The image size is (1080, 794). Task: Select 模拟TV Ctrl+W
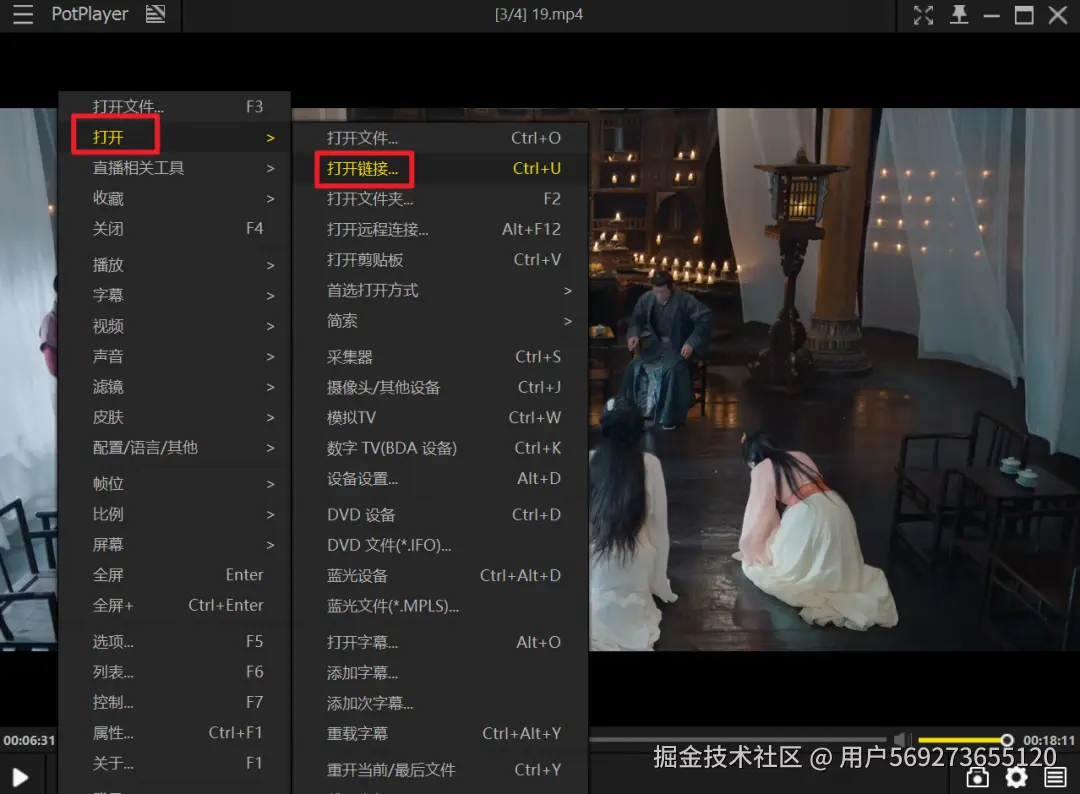click(441, 418)
